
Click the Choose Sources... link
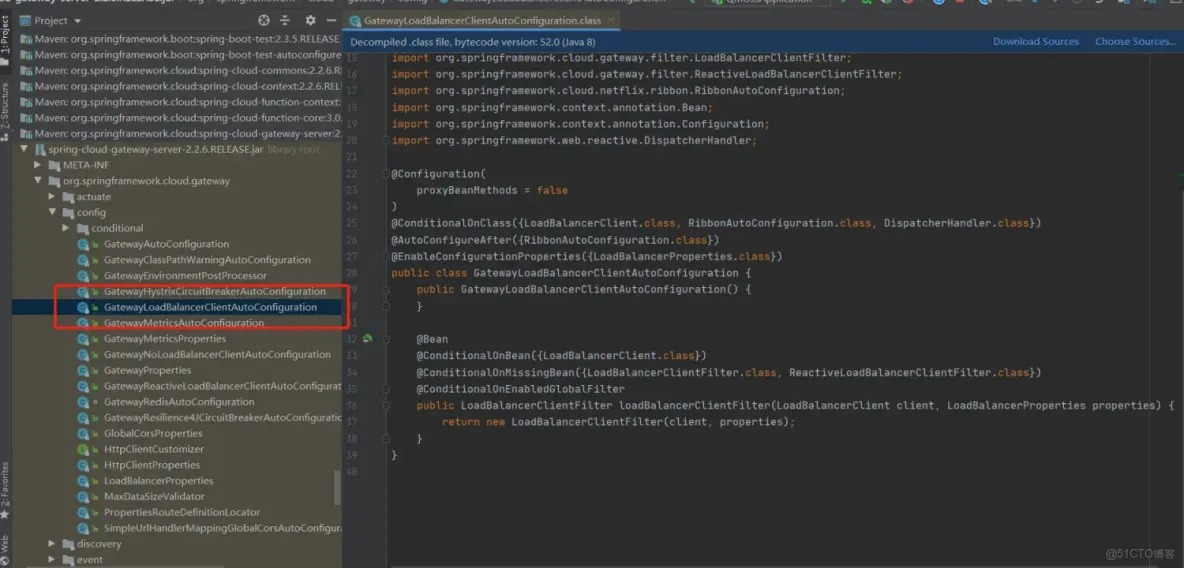pos(1136,42)
